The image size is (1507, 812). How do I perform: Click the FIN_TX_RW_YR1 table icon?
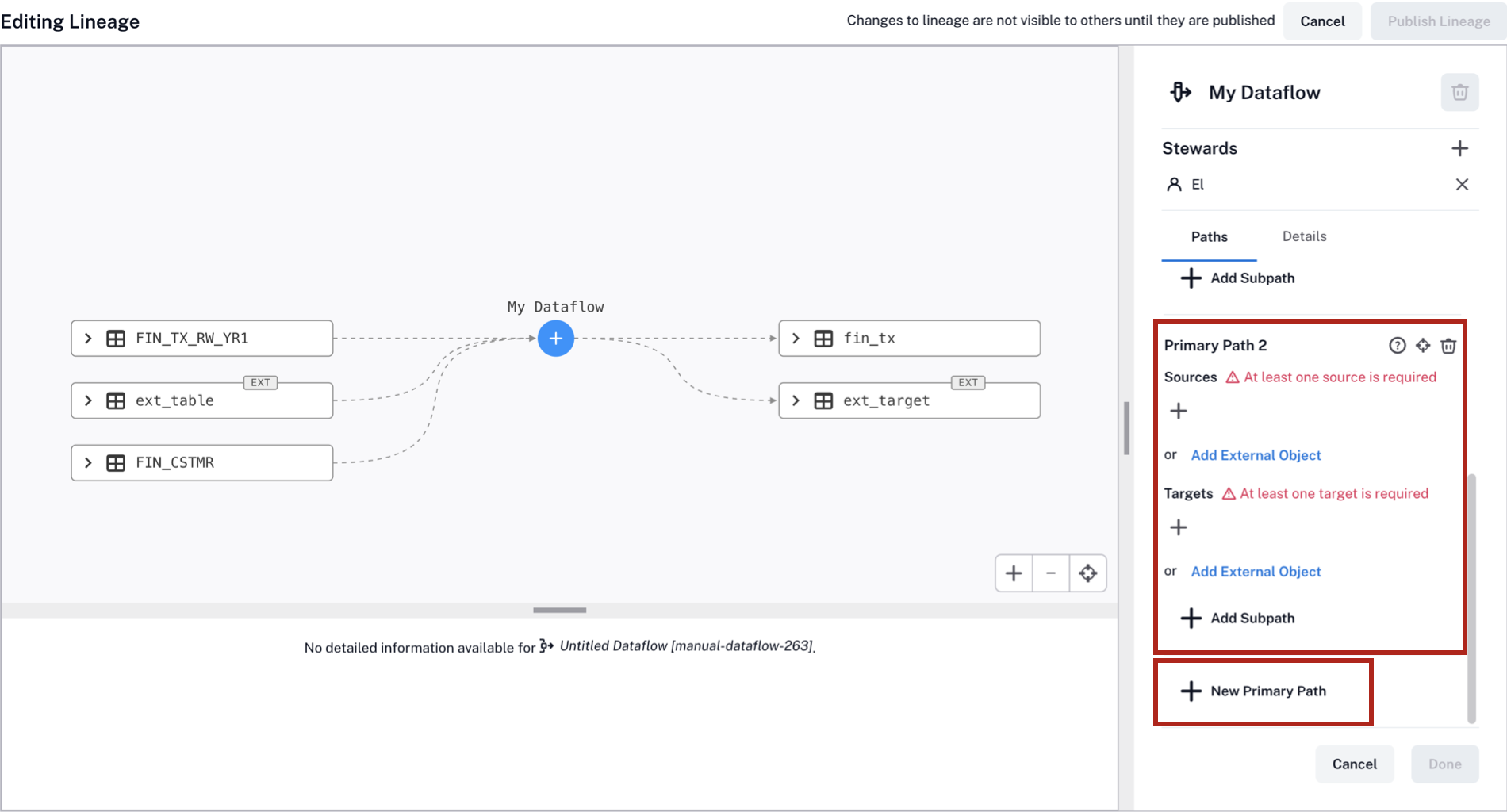pyautogui.click(x=116, y=339)
